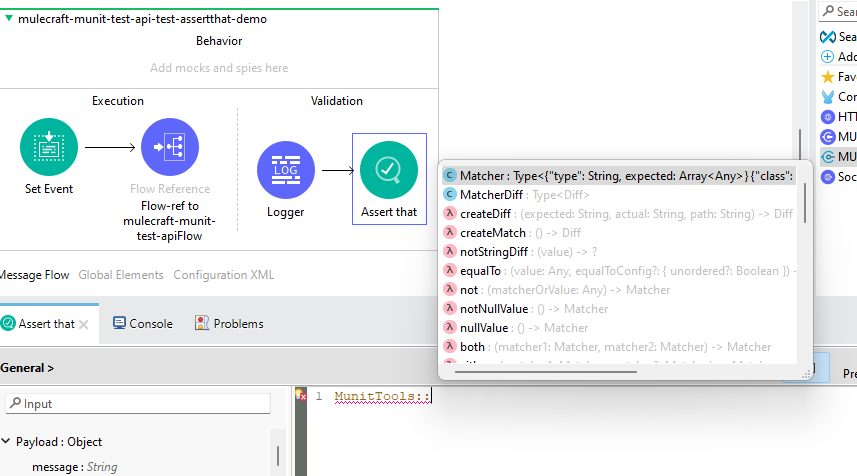Open the Add Modules palette entry

click(x=827, y=57)
